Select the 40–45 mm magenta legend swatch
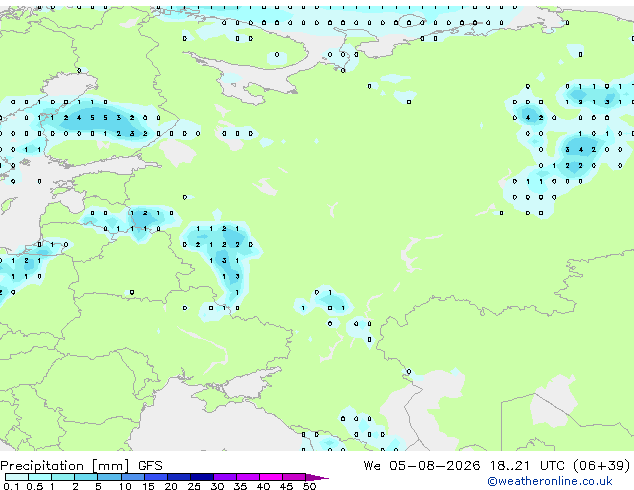This screenshot has height=490, width=634. 271,477
